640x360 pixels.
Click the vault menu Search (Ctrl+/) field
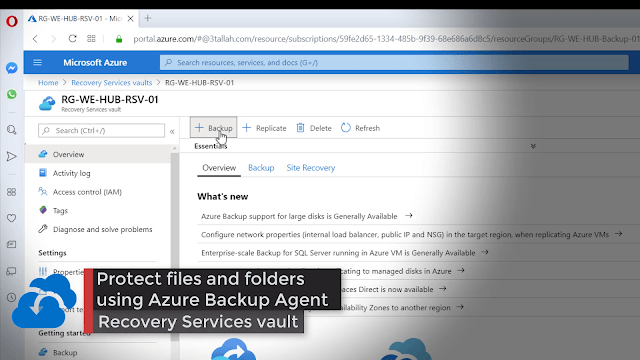pyautogui.click(x=101, y=130)
